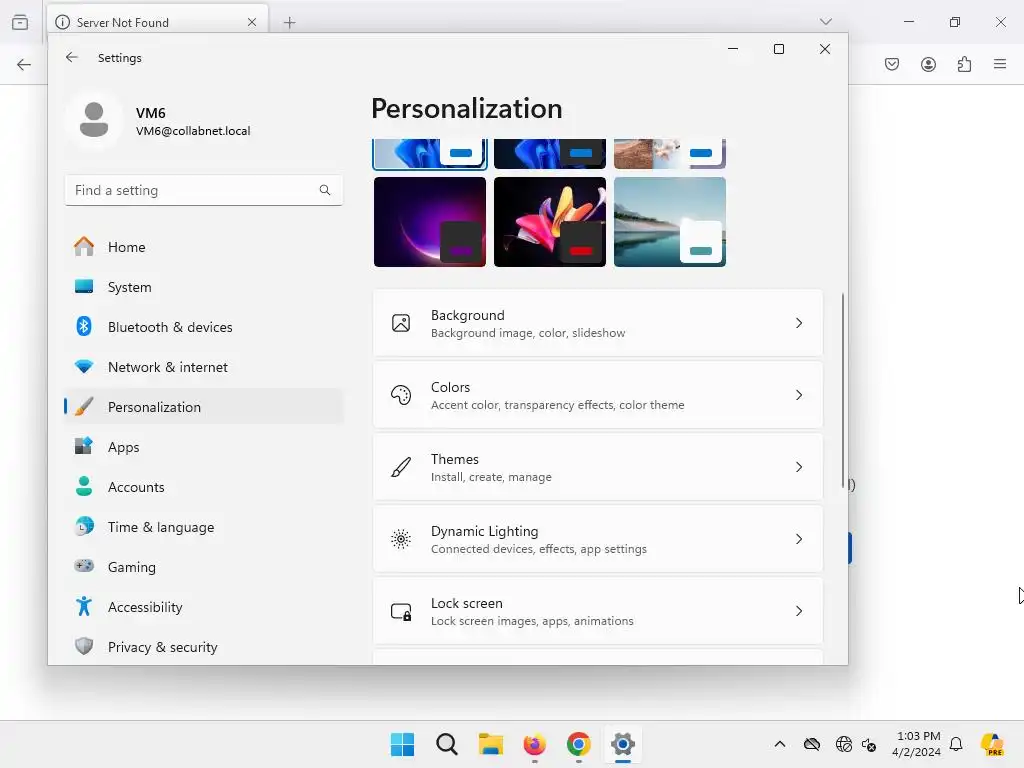
Task: Expand Dynamic Lighting row chevron
Action: tap(799, 539)
